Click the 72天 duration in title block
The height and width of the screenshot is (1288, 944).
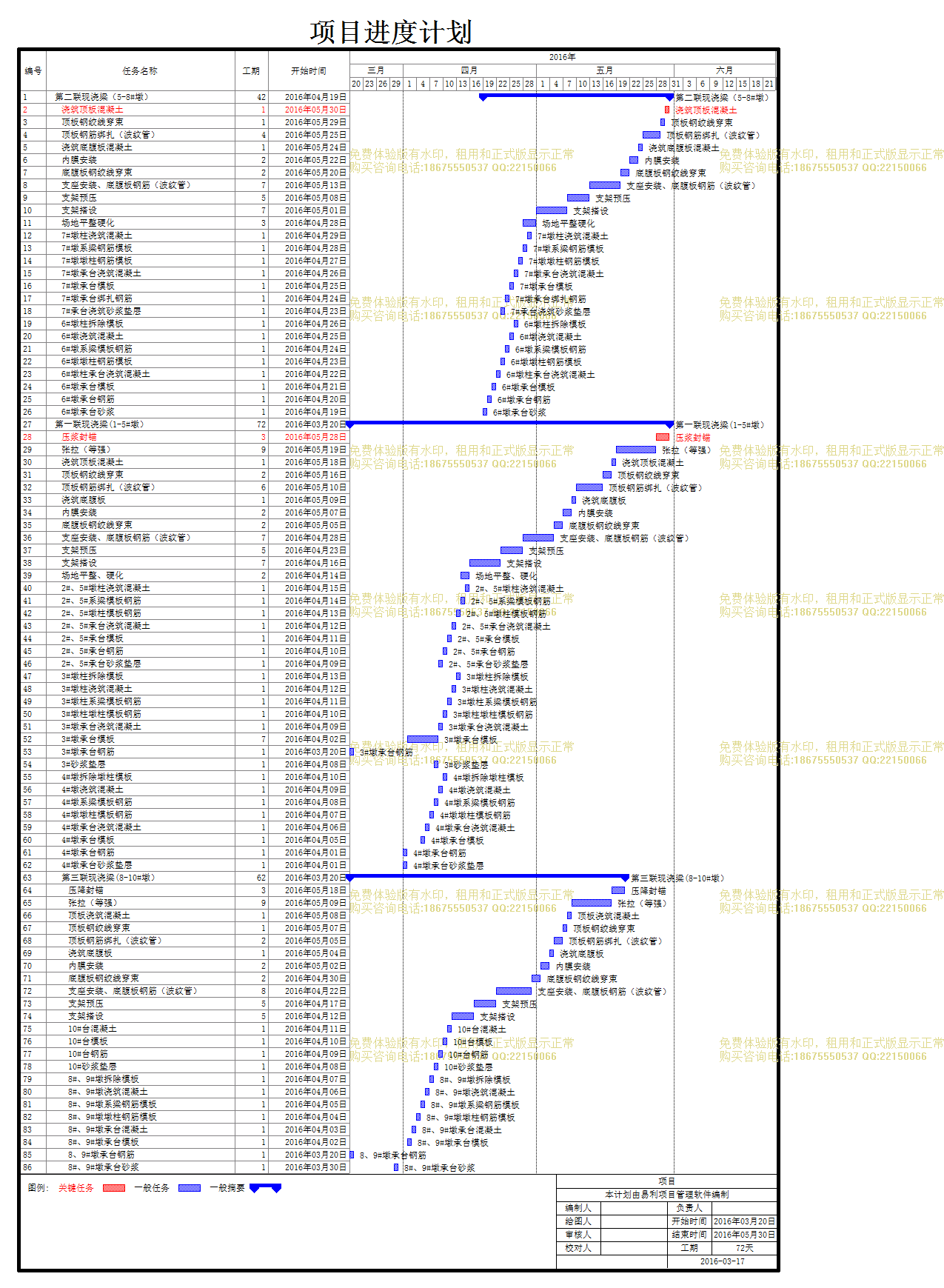pos(744,1248)
